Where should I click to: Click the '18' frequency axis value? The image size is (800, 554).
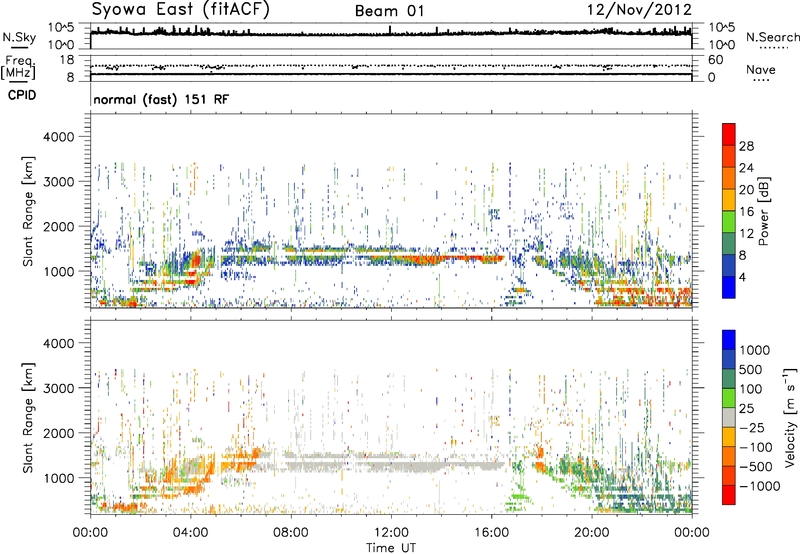click(x=66, y=60)
